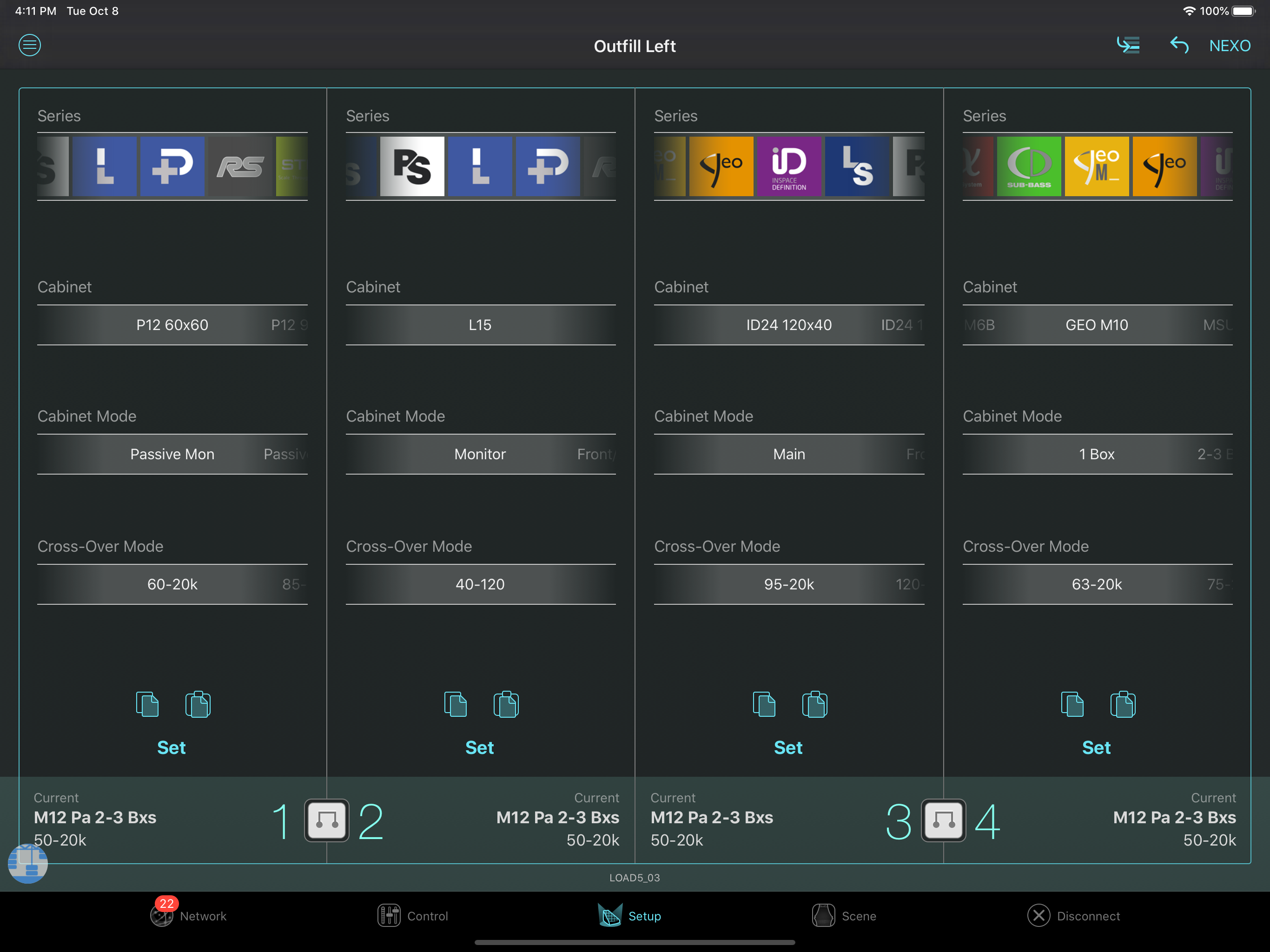This screenshot has height=952, width=1270.
Task: Pick Main cabinet mode in channel 3
Action: coord(789,454)
